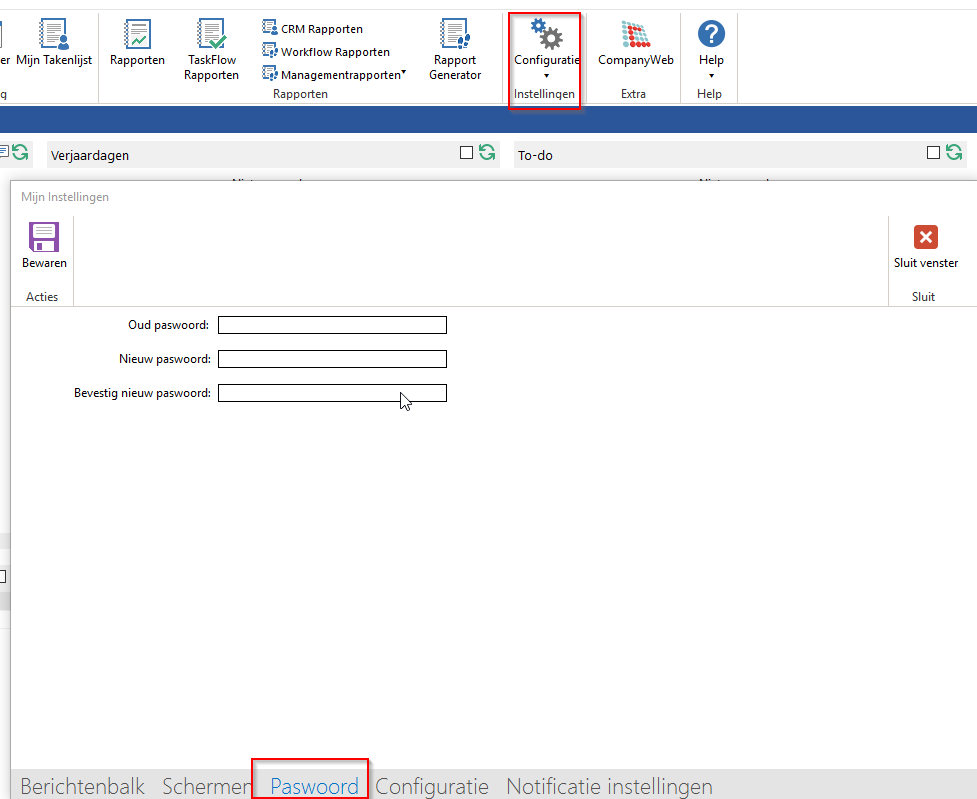
Task: Refresh the Verjaardagen panel
Action: [x=487, y=153]
